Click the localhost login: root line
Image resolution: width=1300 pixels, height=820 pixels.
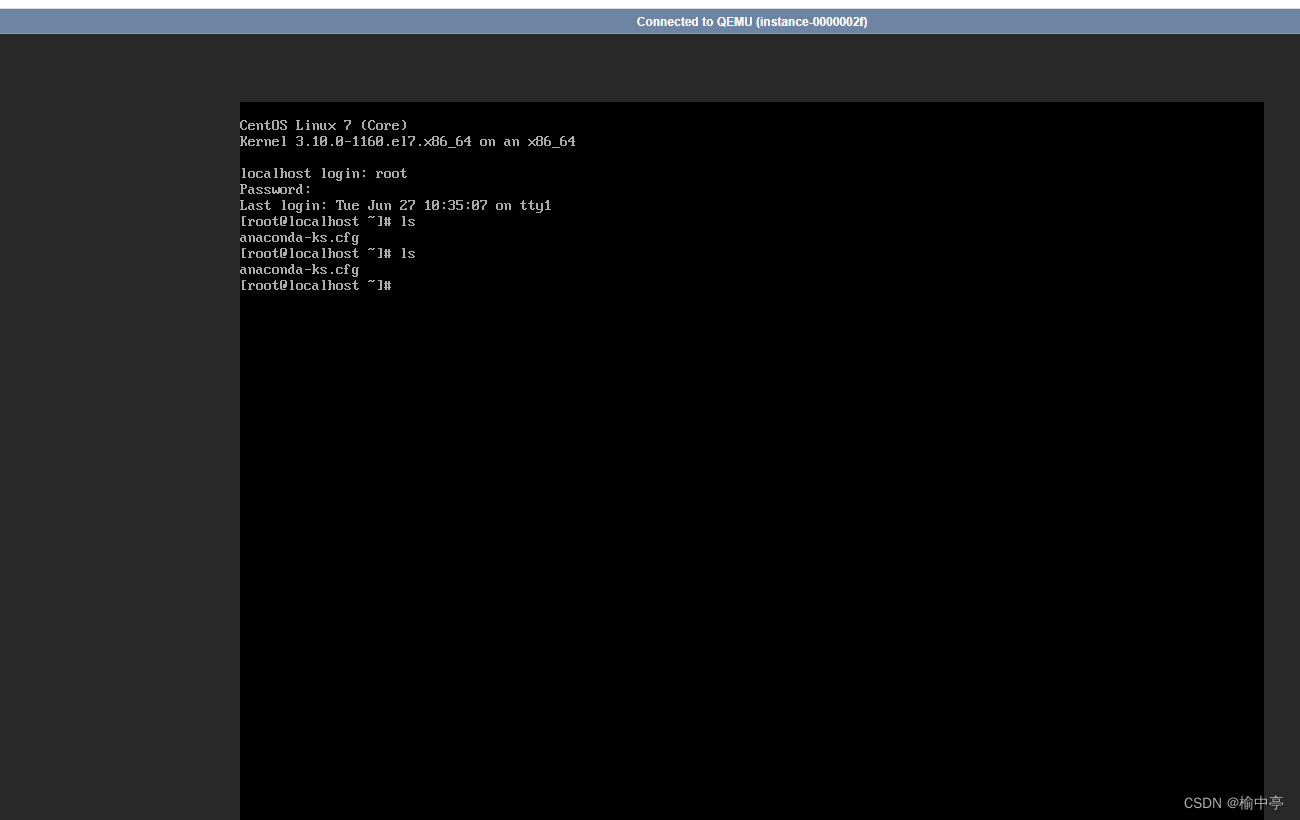tap(323, 173)
